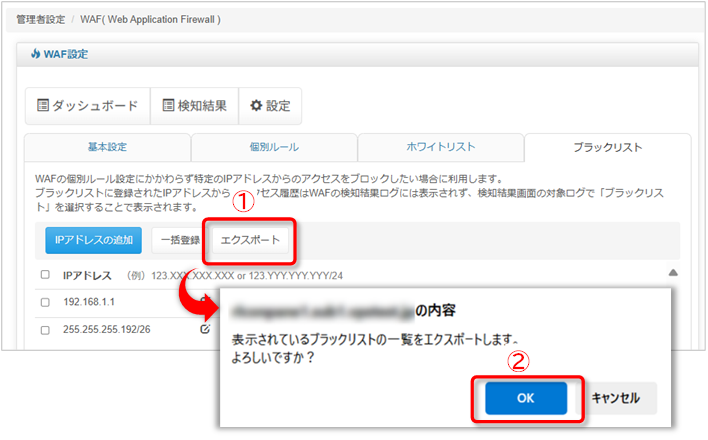Click the flame icon beside WAF設定
708x440 pixels.
(x=36, y=54)
